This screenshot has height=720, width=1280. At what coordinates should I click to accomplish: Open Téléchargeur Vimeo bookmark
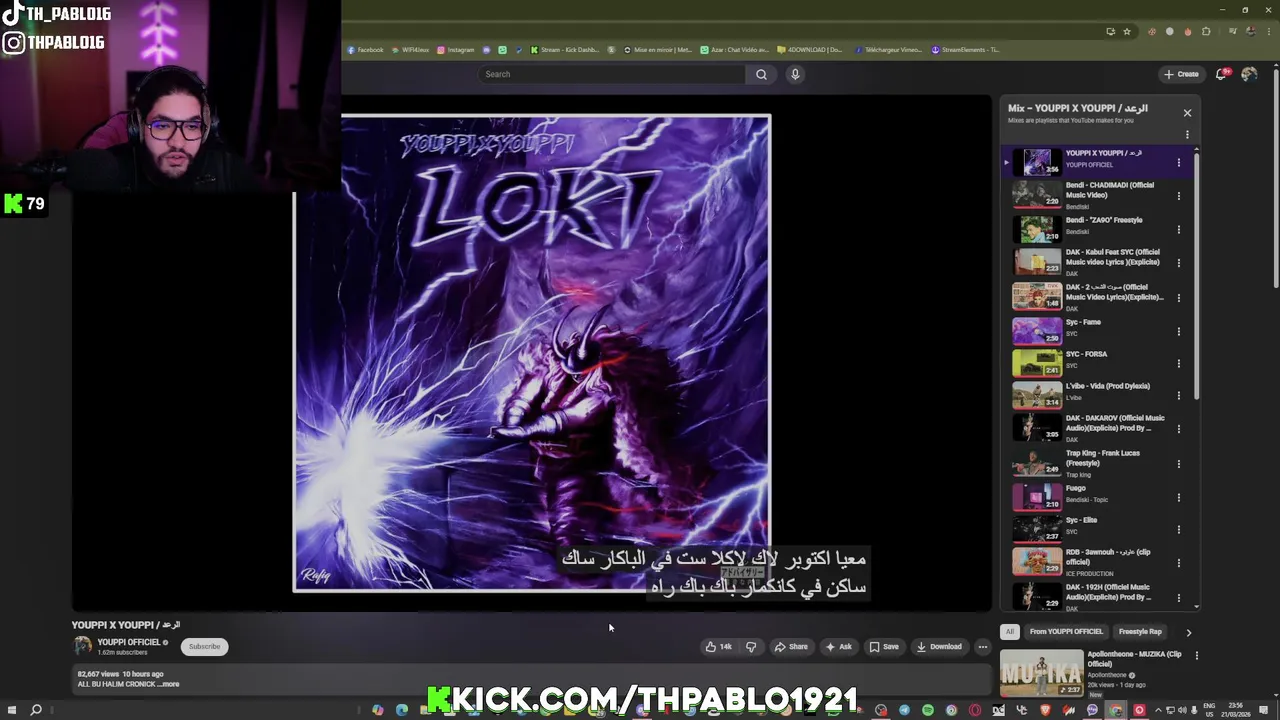click(888, 50)
